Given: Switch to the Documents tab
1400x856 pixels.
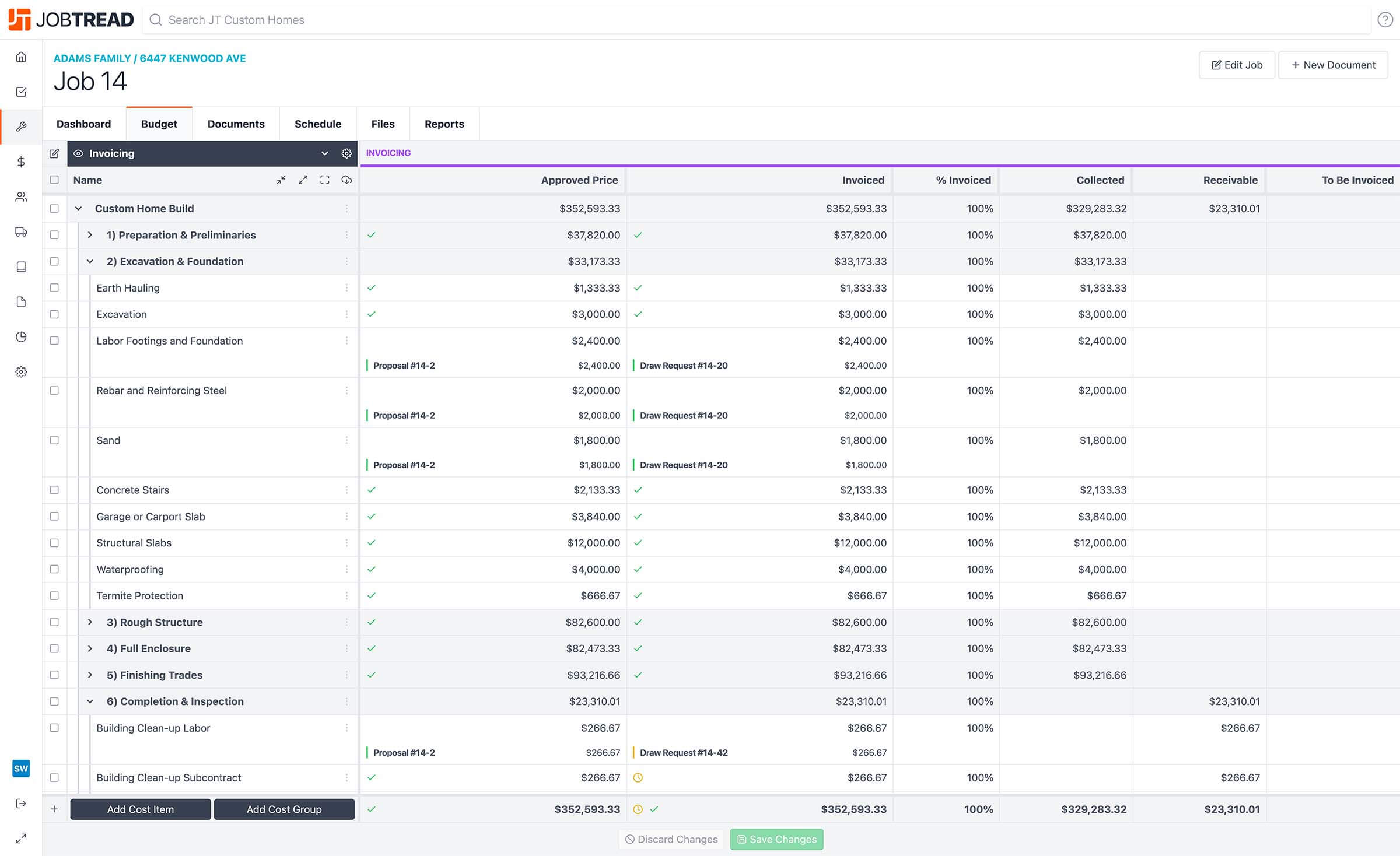Looking at the screenshot, I should coord(236,124).
